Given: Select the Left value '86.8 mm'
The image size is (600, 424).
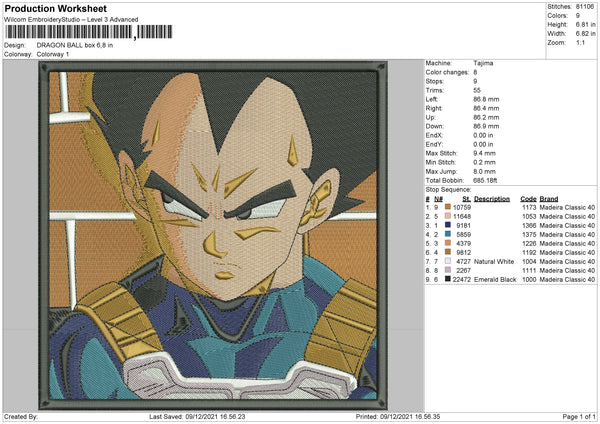Looking at the screenshot, I should click(486, 99).
